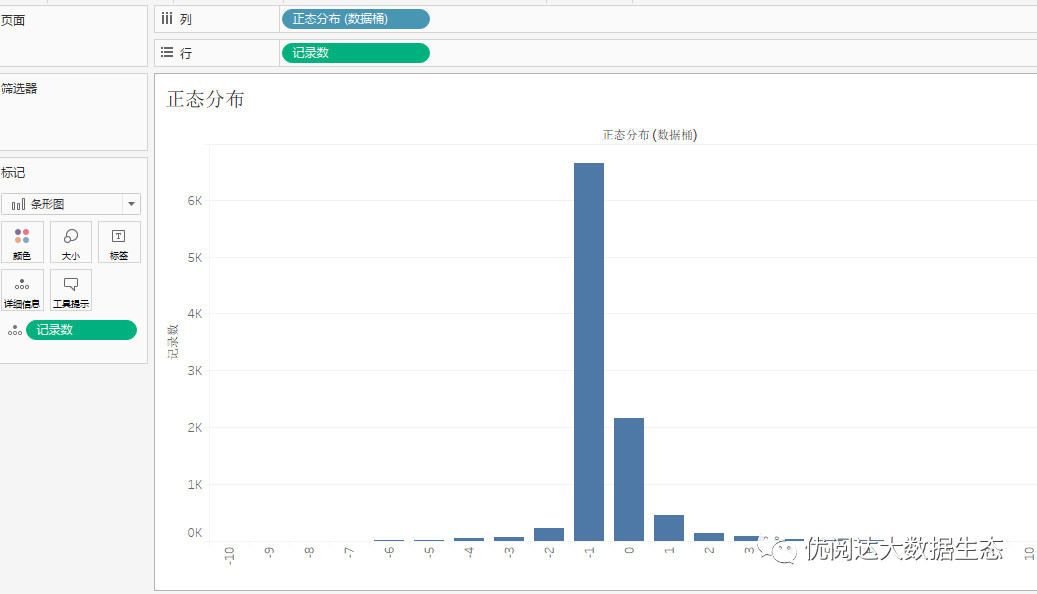This screenshot has height=594, width=1037.
Task: Open the Label (标签) mark property
Action: 119,241
